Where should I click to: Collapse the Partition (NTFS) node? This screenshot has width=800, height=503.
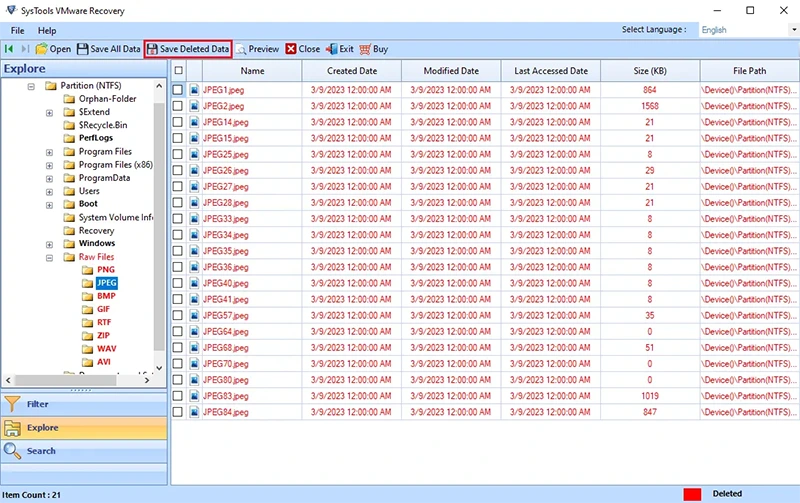31,86
